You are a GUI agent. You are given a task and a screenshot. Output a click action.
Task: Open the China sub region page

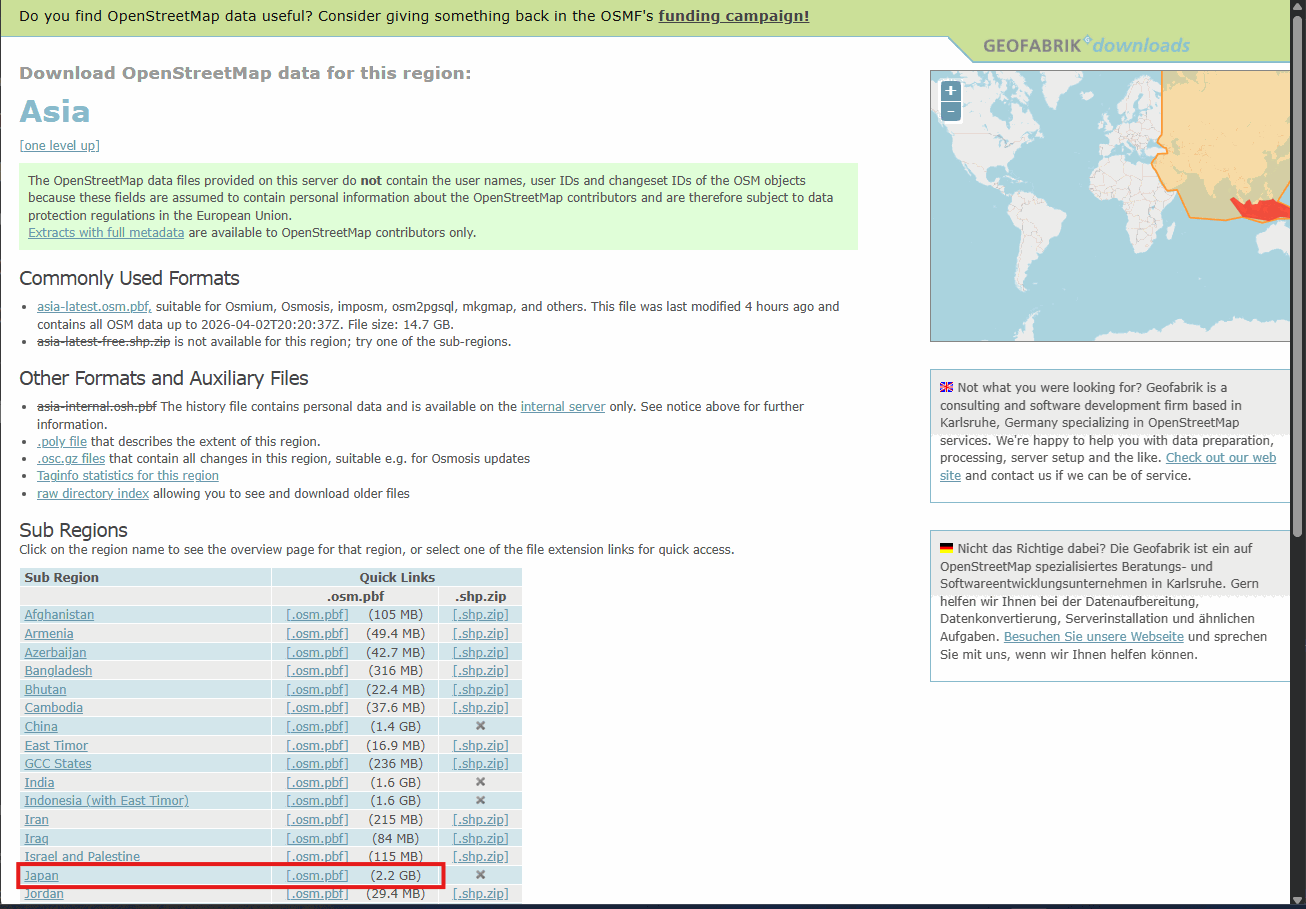pyautogui.click(x=41, y=727)
